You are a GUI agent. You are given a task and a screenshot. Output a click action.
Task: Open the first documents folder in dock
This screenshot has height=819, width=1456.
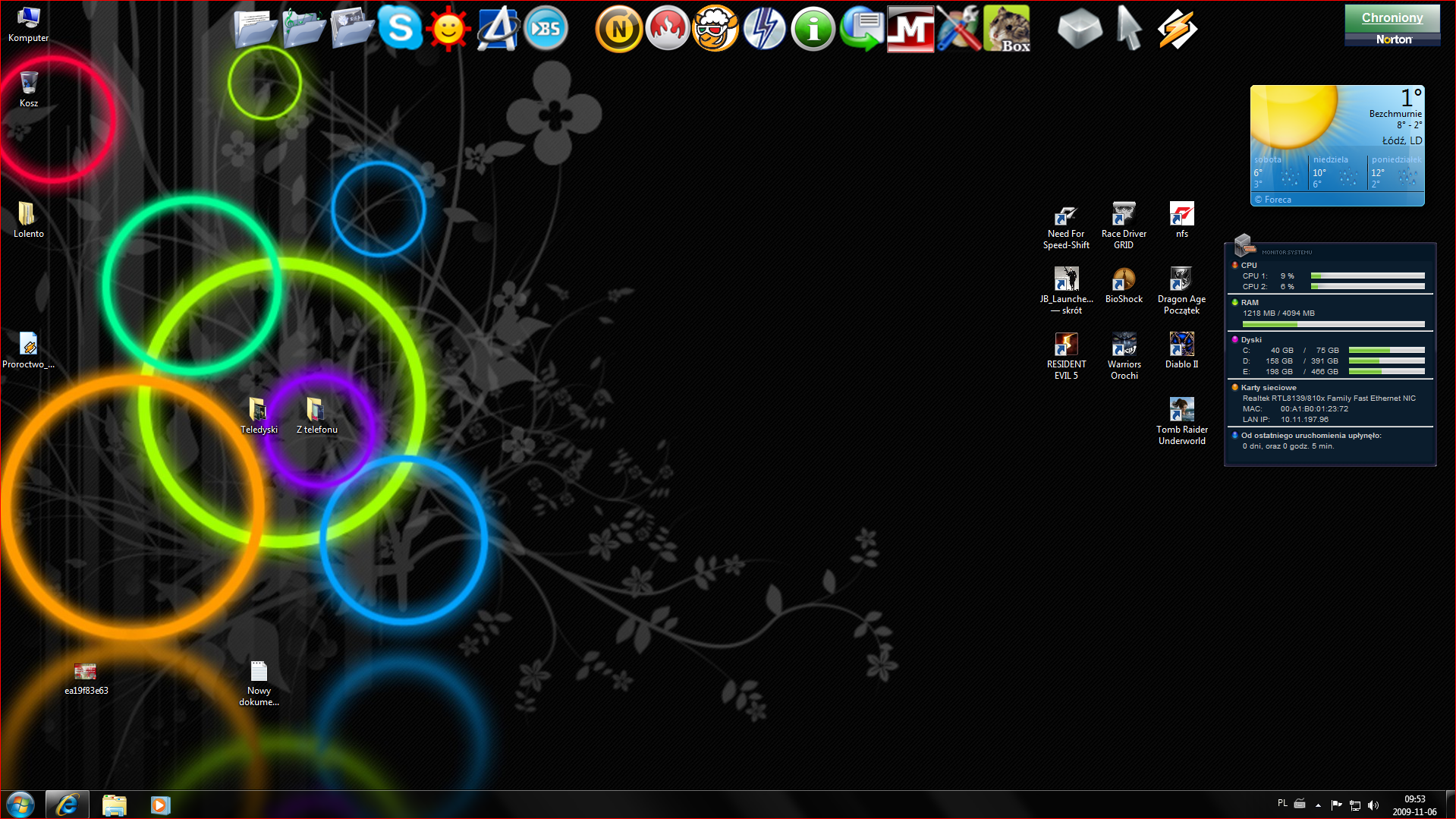click(x=254, y=29)
